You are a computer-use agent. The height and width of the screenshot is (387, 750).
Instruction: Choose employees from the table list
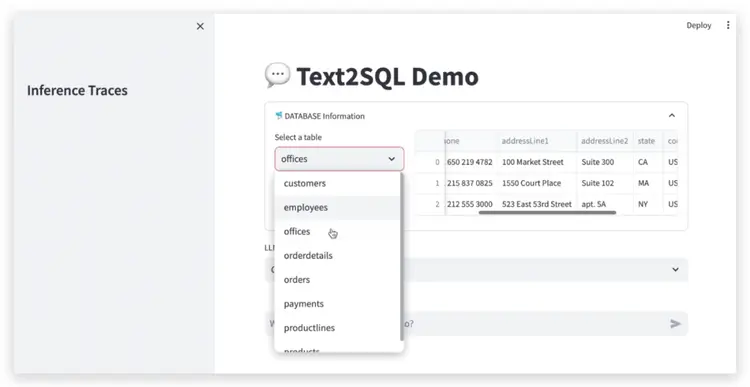tap(337, 208)
